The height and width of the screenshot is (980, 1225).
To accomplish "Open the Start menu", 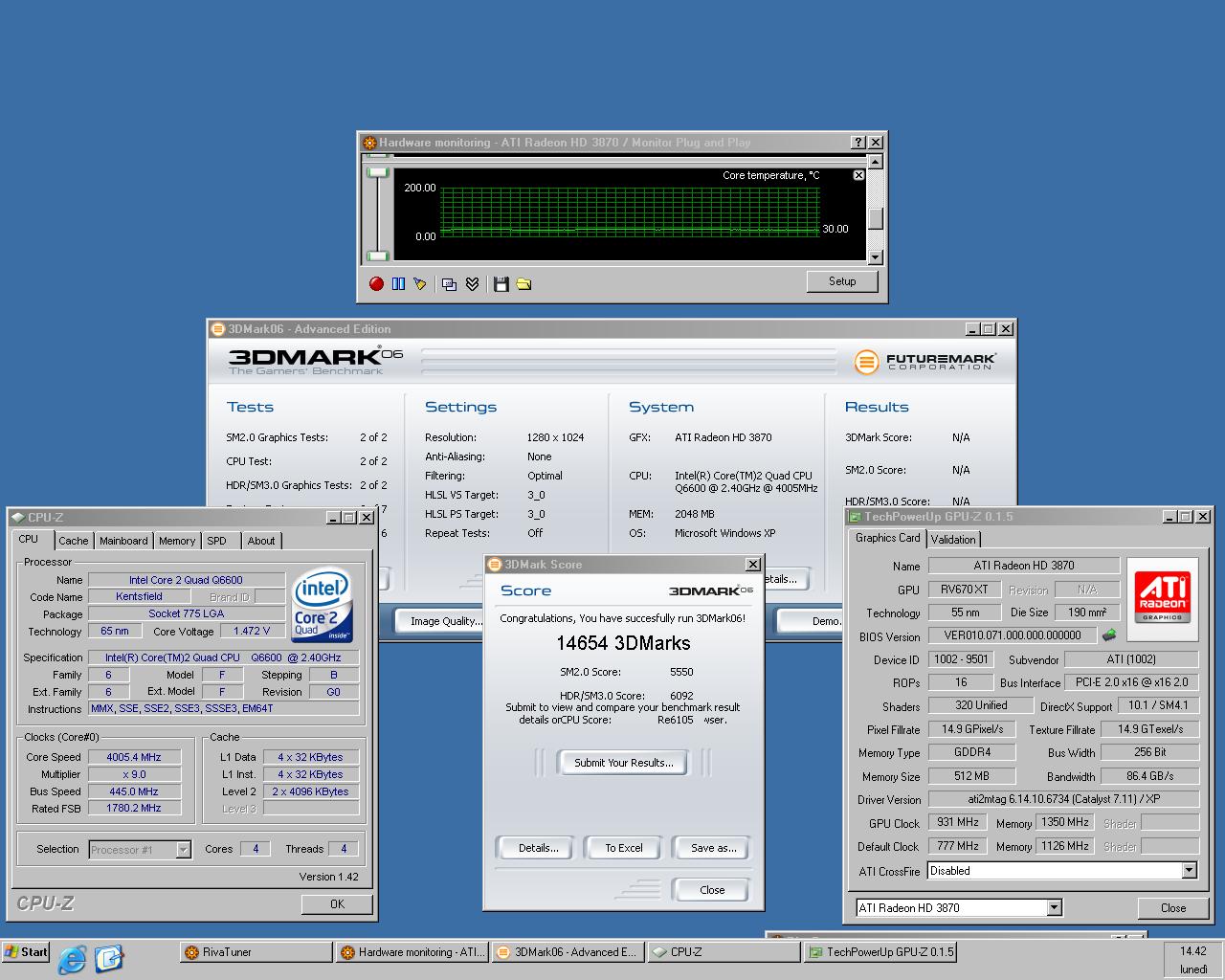I will (x=27, y=952).
